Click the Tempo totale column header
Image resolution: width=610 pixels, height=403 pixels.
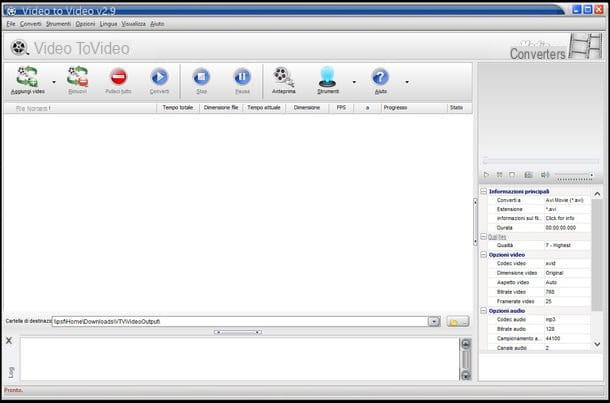(178, 108)
